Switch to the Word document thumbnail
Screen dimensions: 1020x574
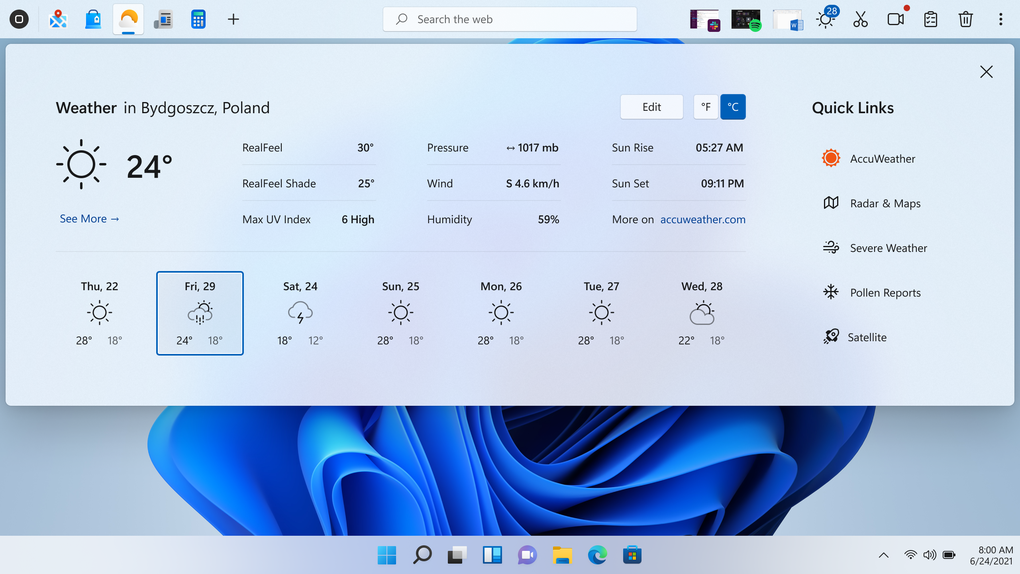(788, 20)
